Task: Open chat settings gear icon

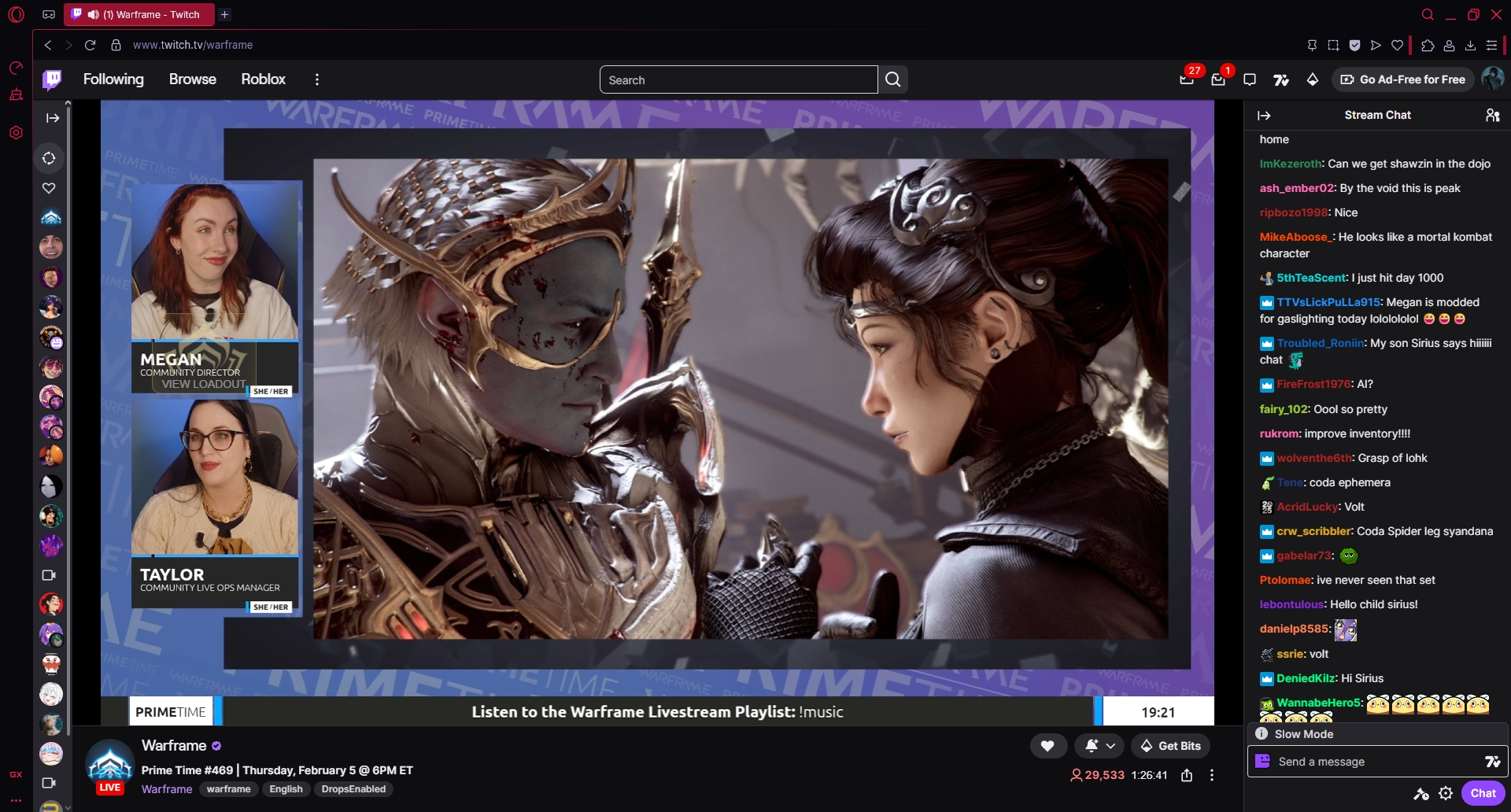Action: [1446, 793]
